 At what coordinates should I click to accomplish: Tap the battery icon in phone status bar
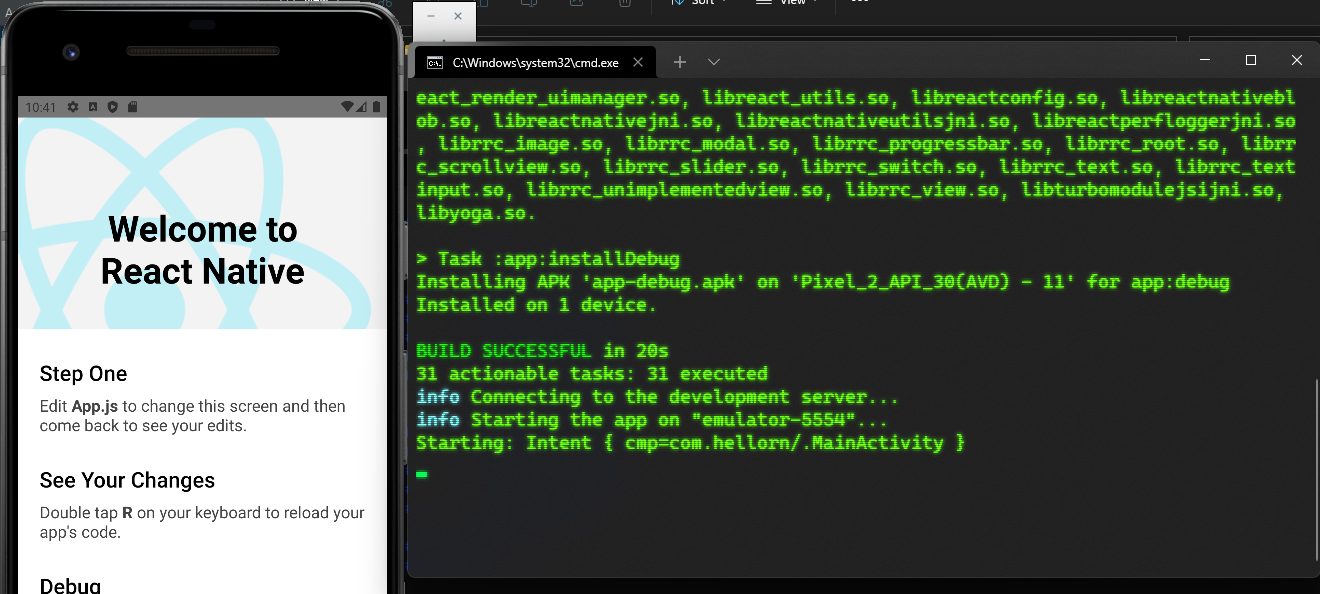378,107
